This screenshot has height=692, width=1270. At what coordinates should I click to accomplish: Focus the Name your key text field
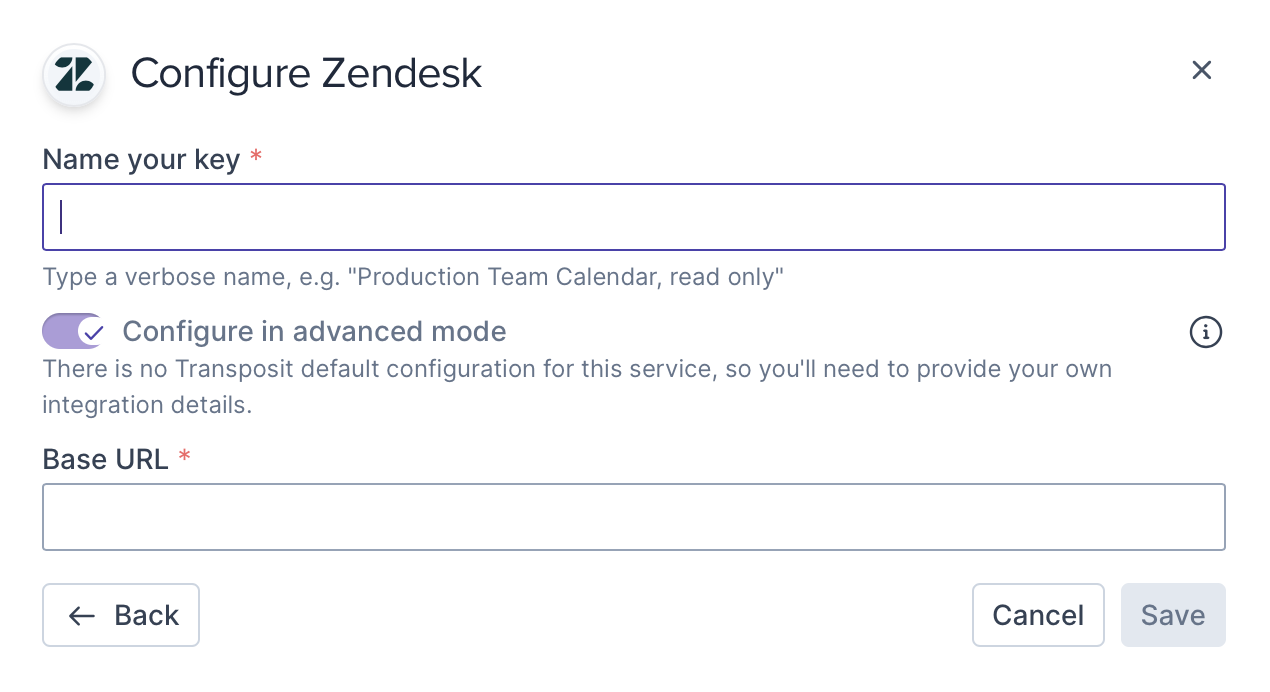pyautogui.click(x=633, y=217)
